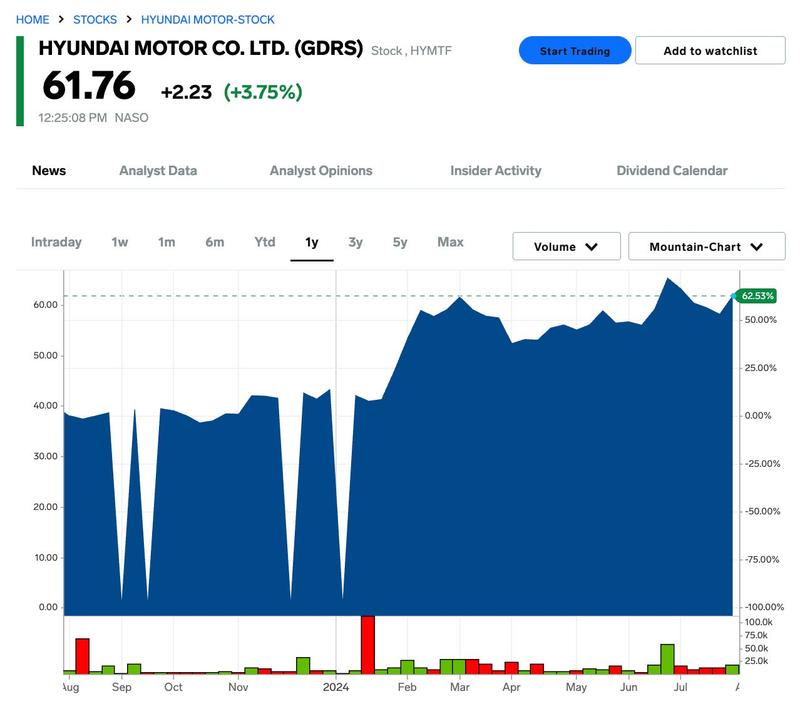Click the 62.53% price marker label
The image size is (800, 707).
coord(757,296)
